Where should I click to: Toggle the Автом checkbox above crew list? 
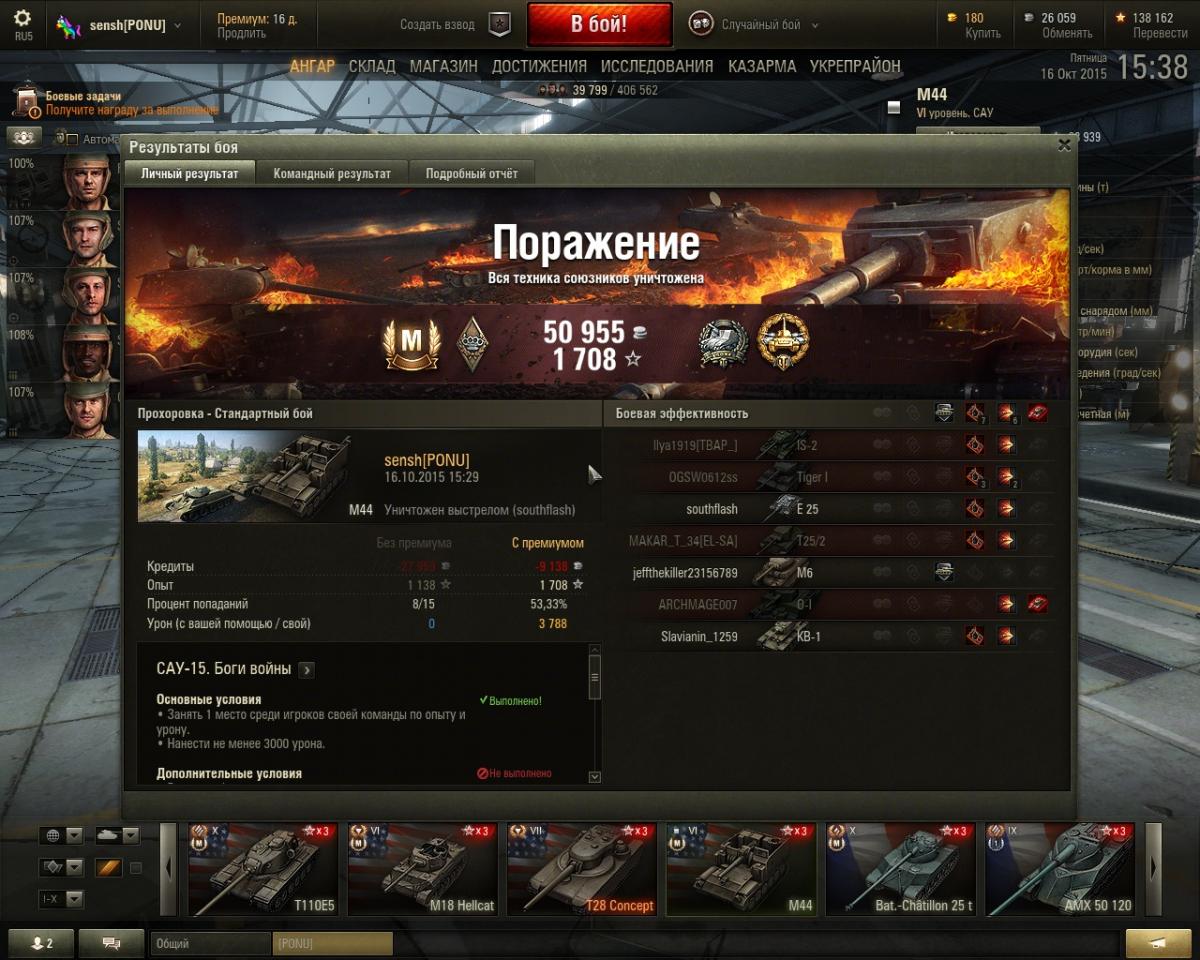click(72, 139)
